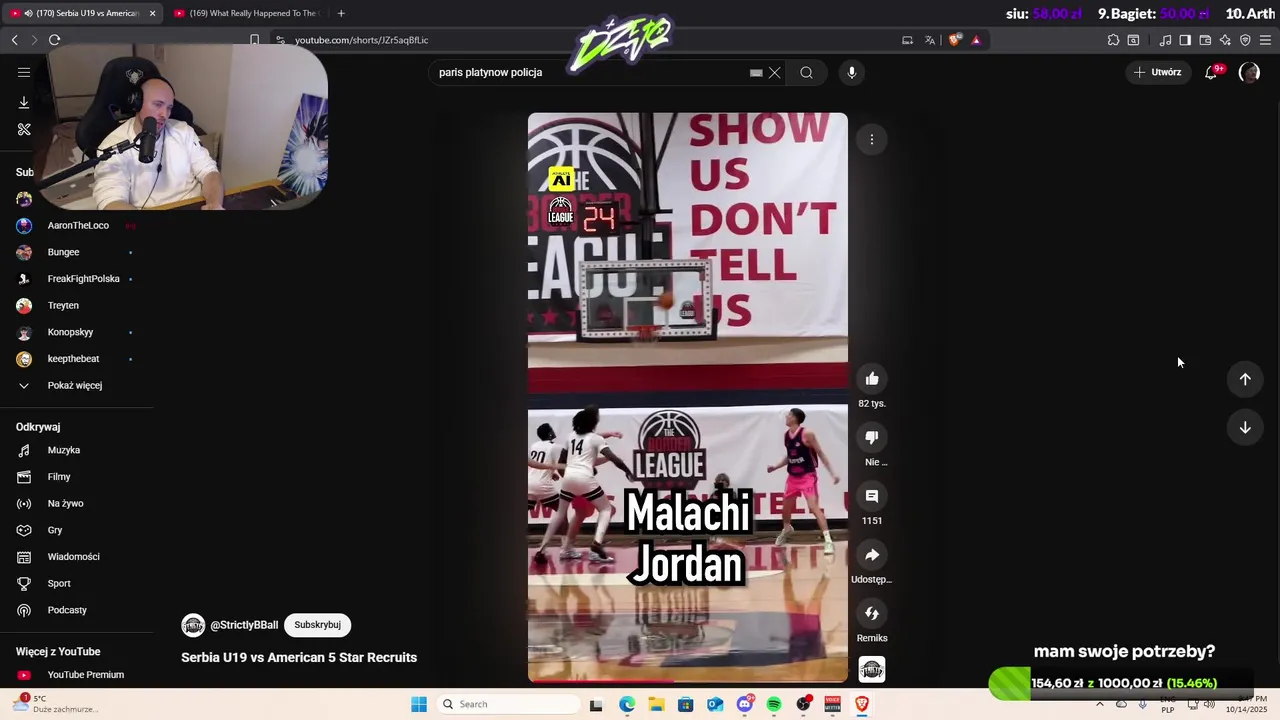Close the Serbia U19 tab
The image size is (1280, 720).
[152, 13]
